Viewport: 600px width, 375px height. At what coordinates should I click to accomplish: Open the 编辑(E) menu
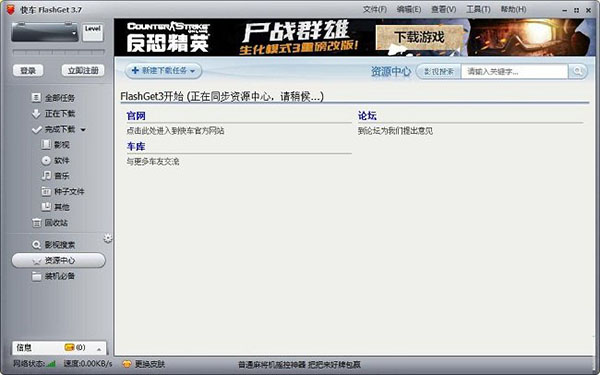(x=409, y=9)
